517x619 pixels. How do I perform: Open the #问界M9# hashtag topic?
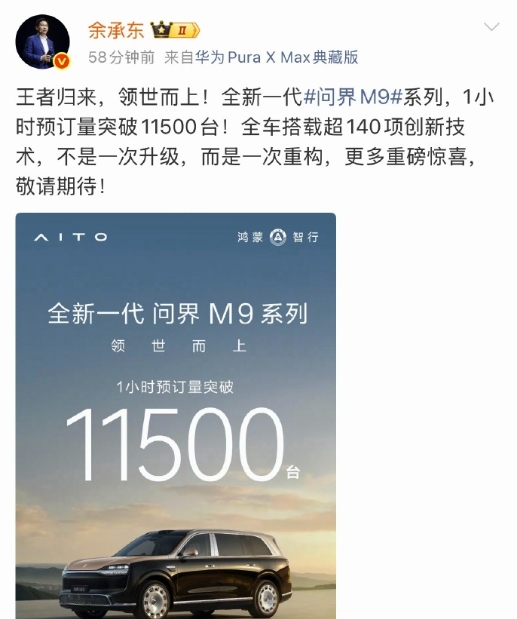click(353, 97)
